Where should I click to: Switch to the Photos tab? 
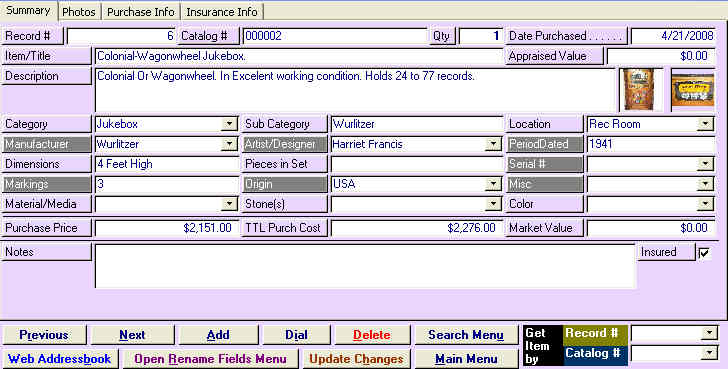(78, 12)
